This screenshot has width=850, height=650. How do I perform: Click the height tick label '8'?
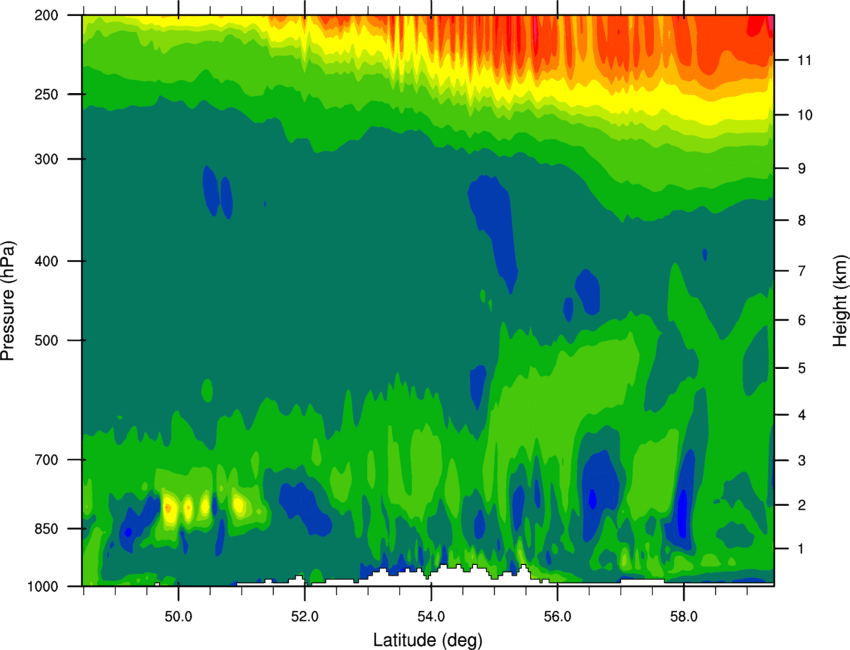(801, 220)
